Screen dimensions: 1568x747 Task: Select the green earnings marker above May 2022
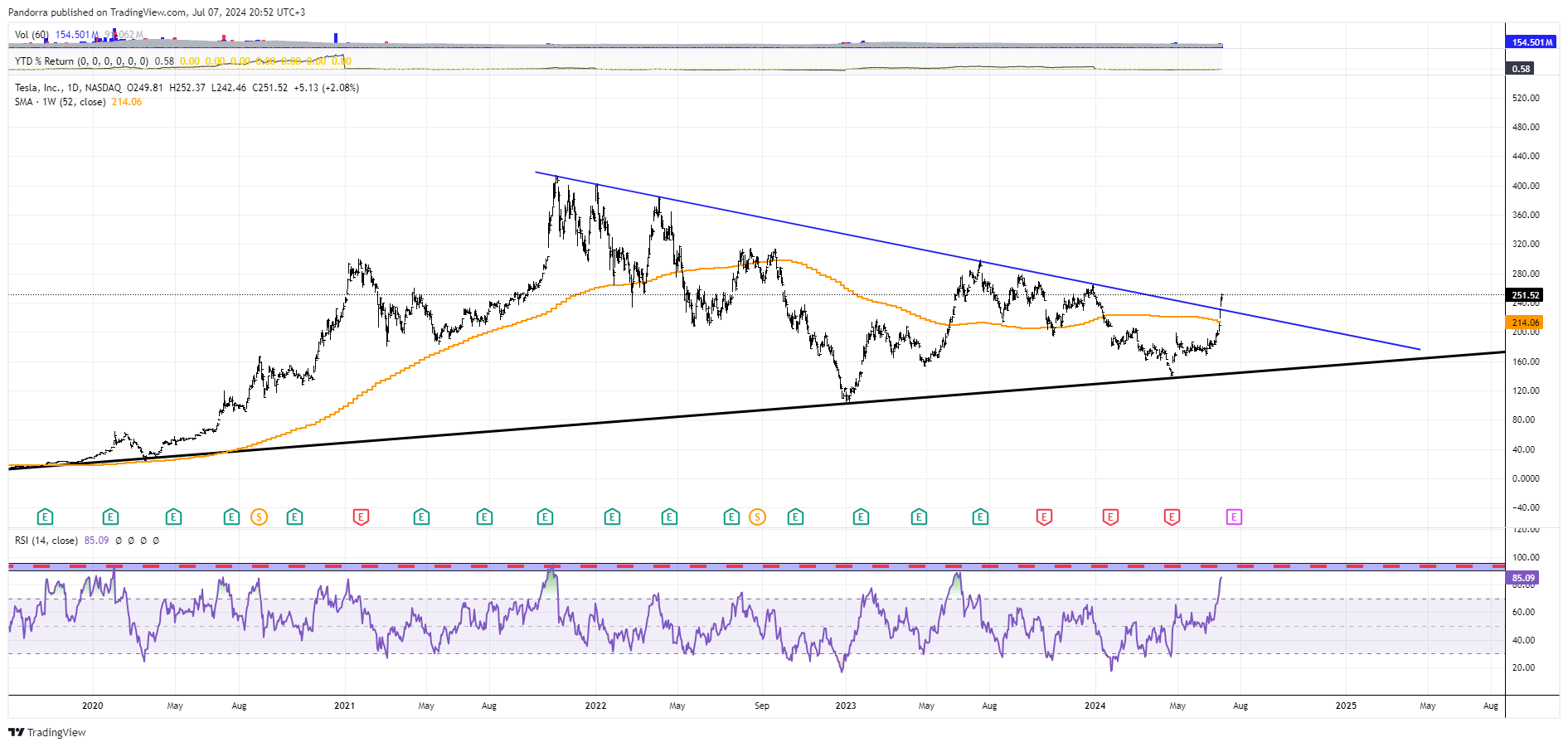669,517
